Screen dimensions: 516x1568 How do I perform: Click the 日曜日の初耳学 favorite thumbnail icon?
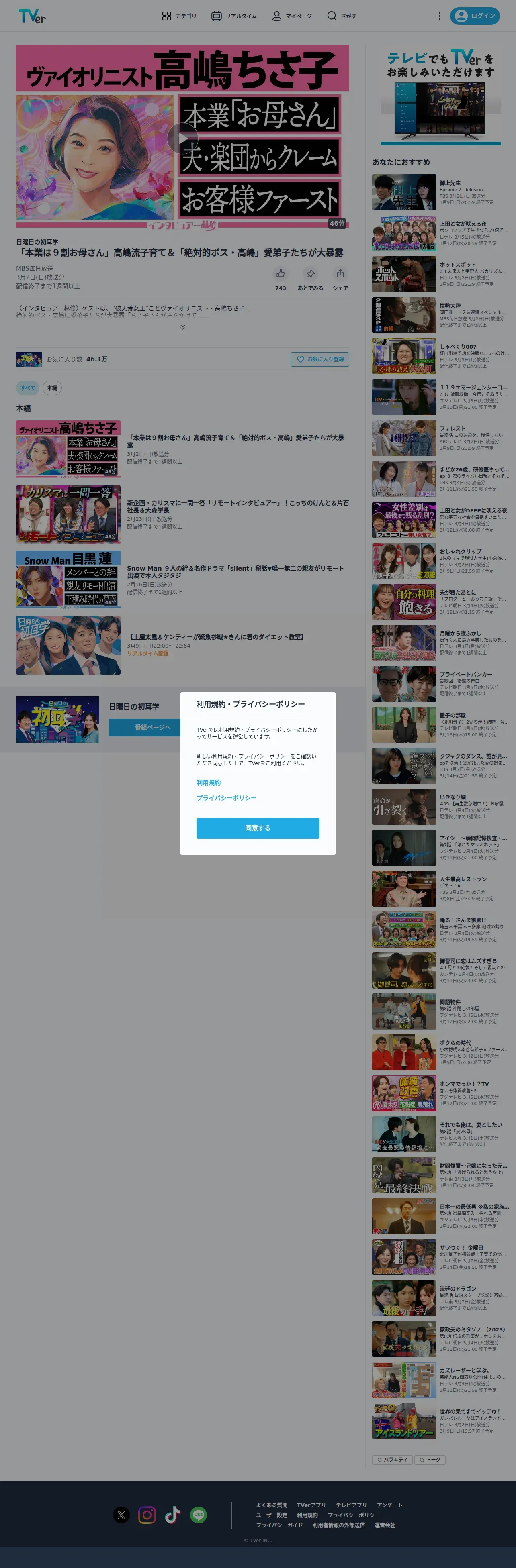[x=29, y=359]
